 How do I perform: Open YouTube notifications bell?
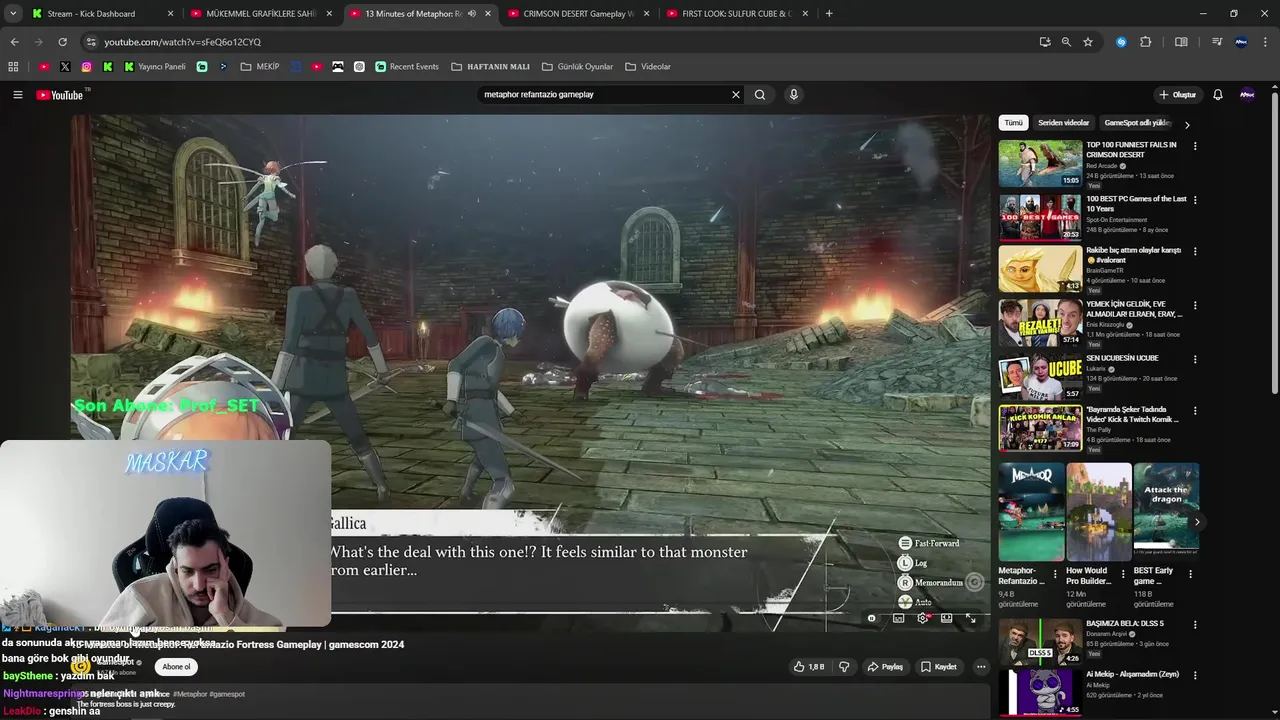click(x=1218, y=95)
